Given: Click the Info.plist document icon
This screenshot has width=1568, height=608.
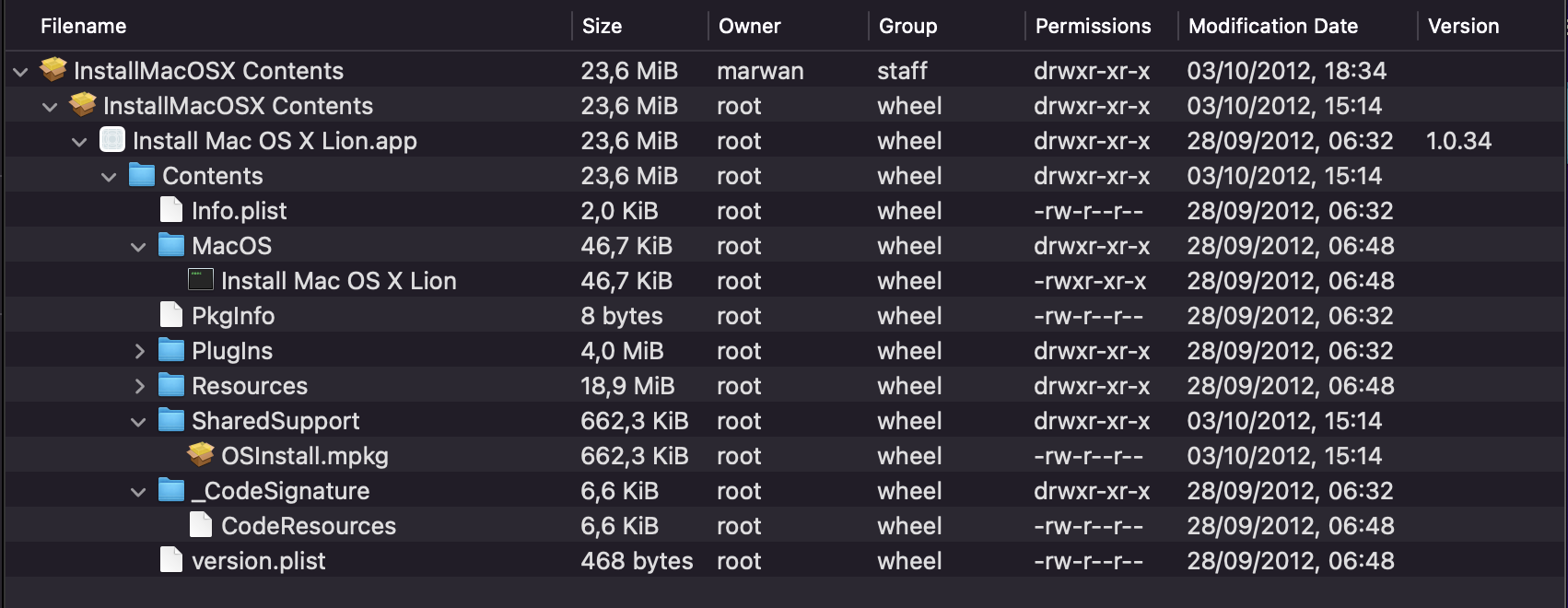Looking at the screenshot, I should tap(171, 210).
